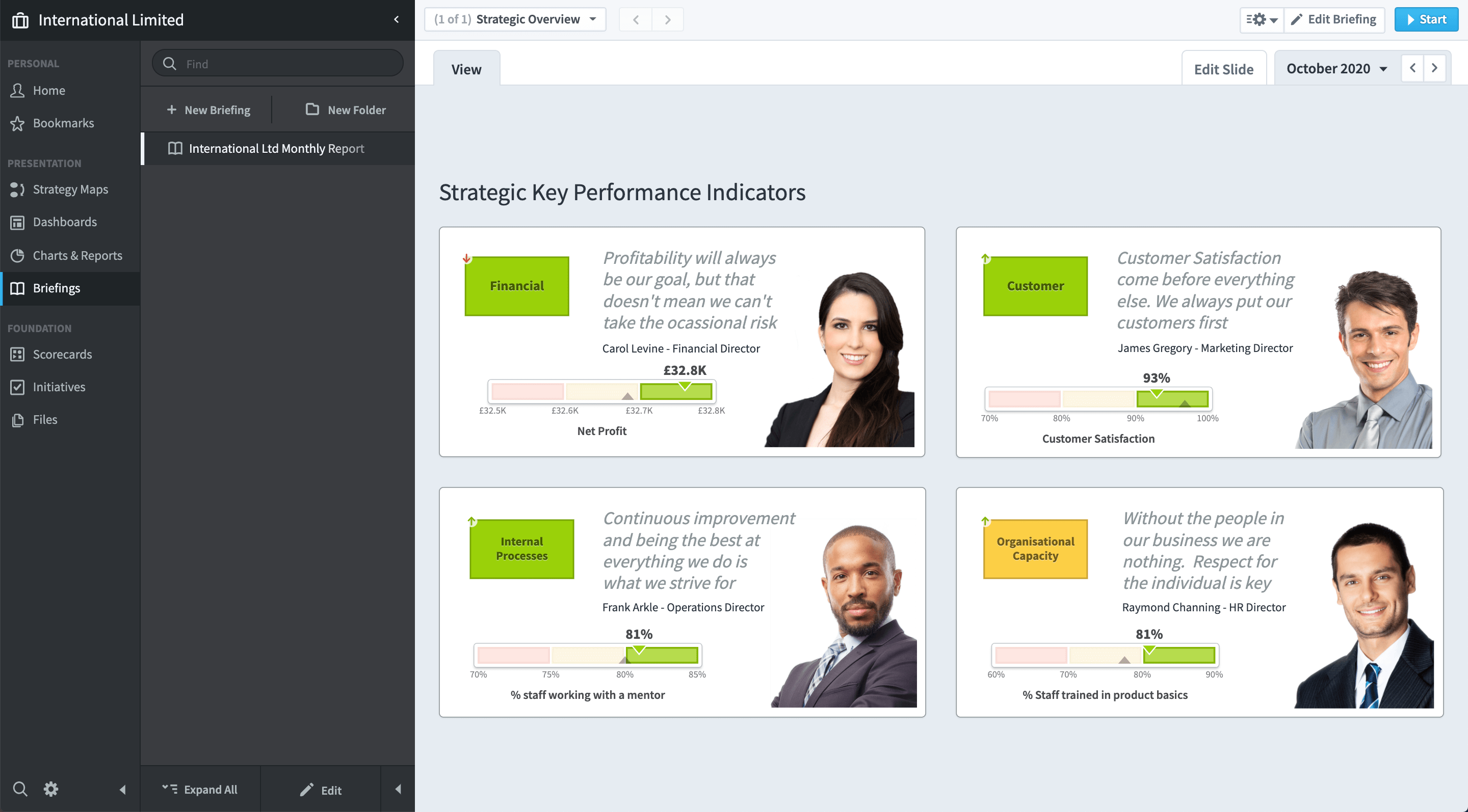The image size is (1468, 812).
Task: Click the Customer Satisfaction gauge label
Action: [1098, 439]
